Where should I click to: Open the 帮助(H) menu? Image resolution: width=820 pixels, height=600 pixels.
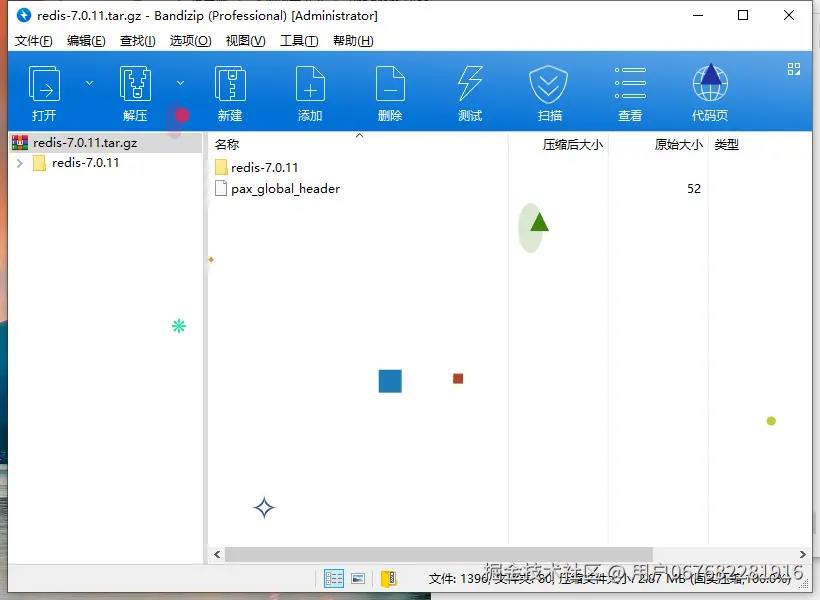coord(353,41)
